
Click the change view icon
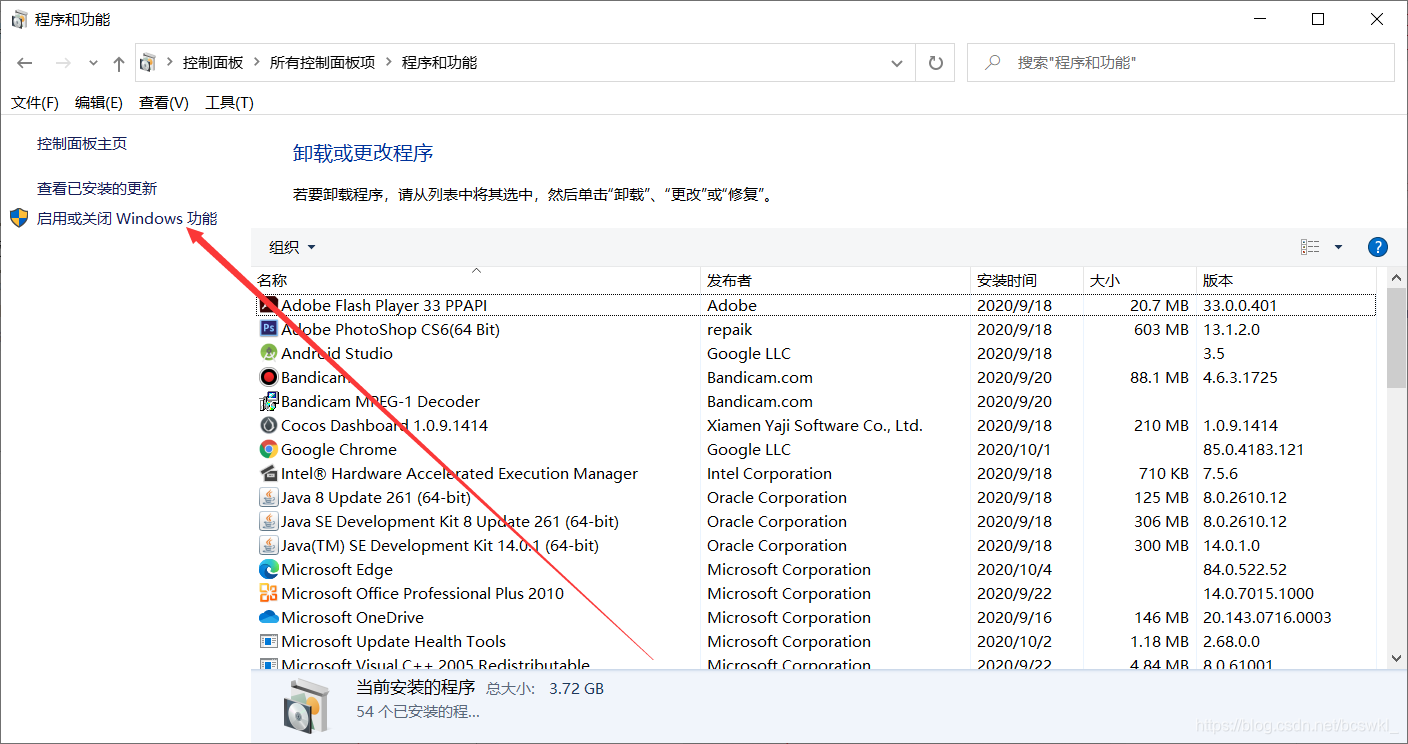[1310, 247]
